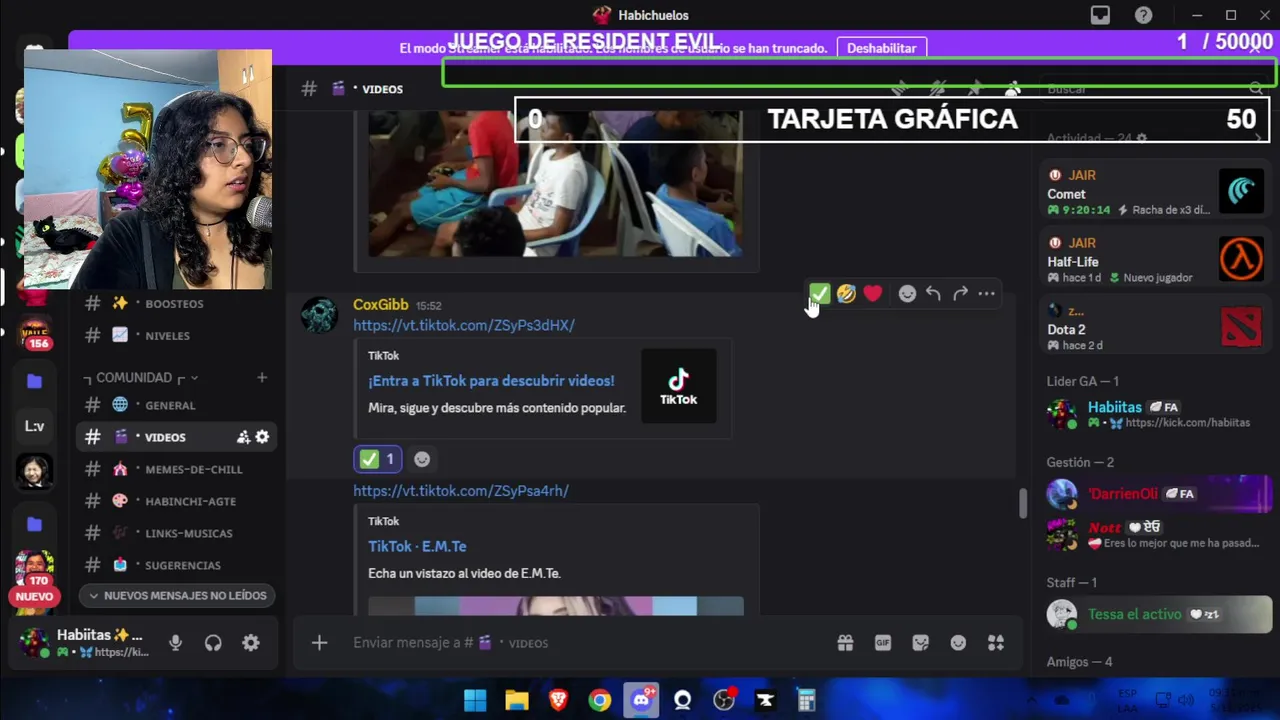Open the Discord inbox icon in title bar
The width and height of the screenshot is (1280, 720).
pyautogui.click(x=1100, y=15)
